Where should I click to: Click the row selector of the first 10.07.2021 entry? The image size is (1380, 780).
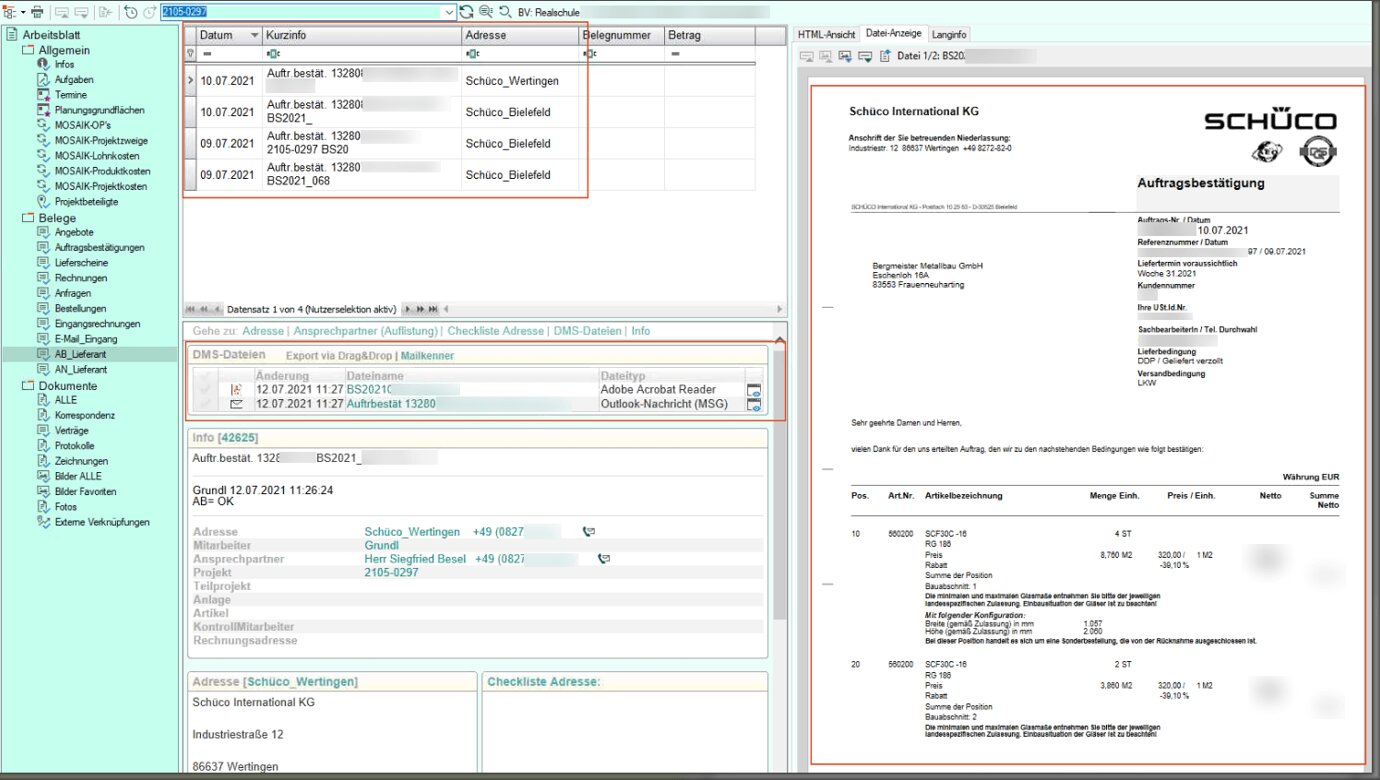[191, 80]
